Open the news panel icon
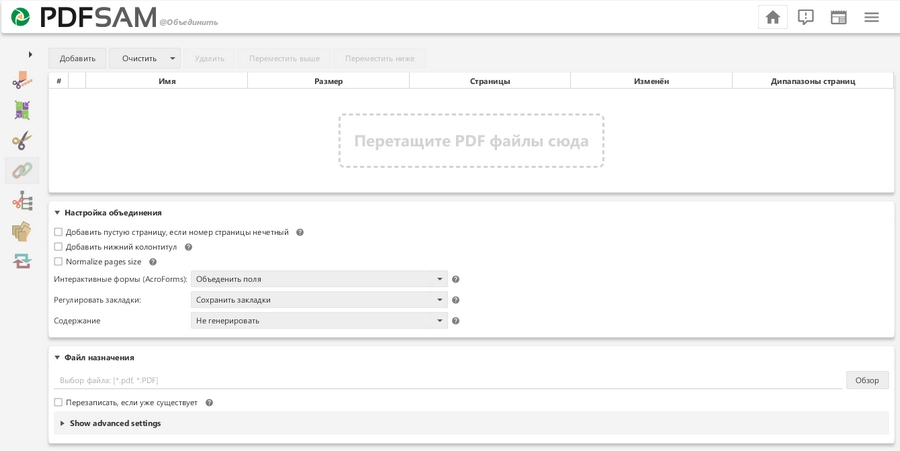Viewport: 900px width, 451px height. point(838,17)
